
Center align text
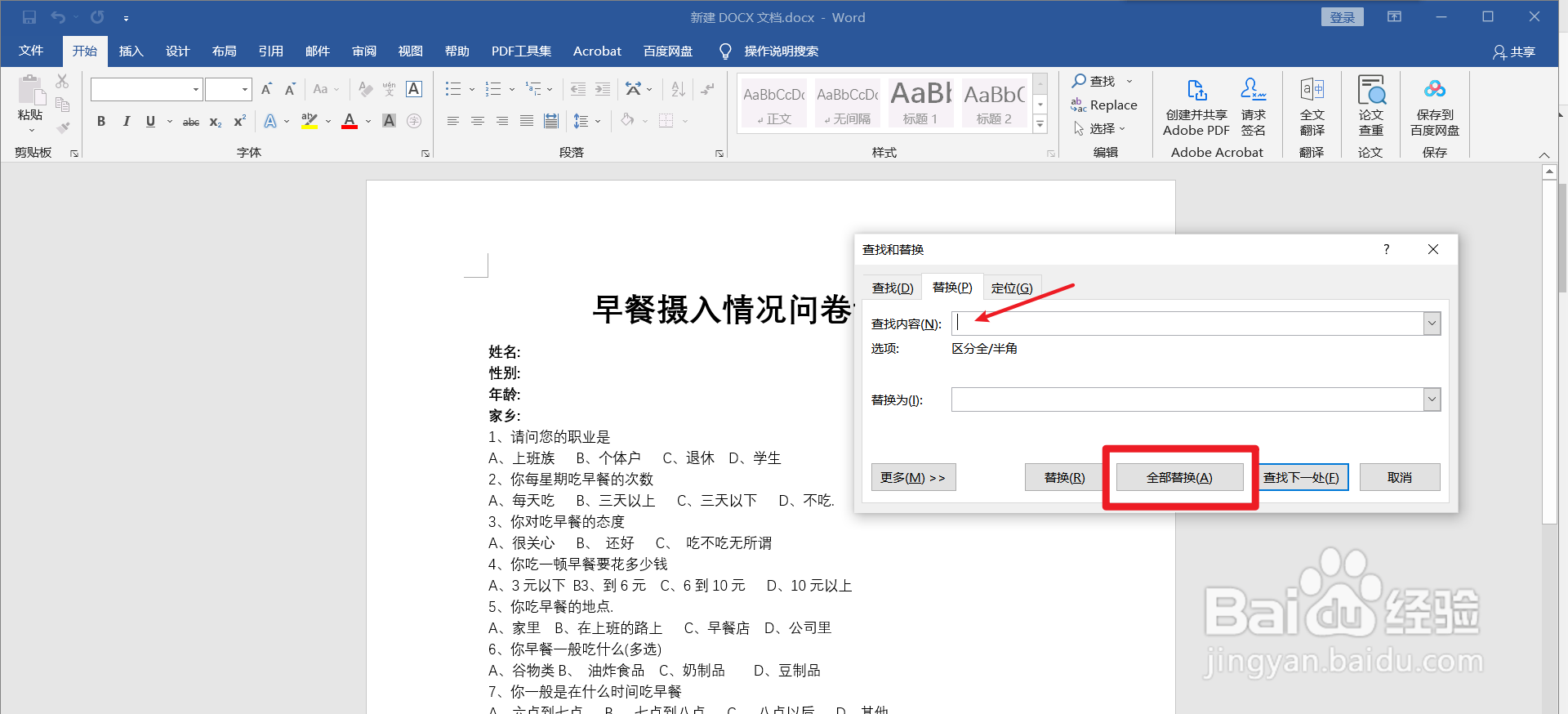point(478,121)
